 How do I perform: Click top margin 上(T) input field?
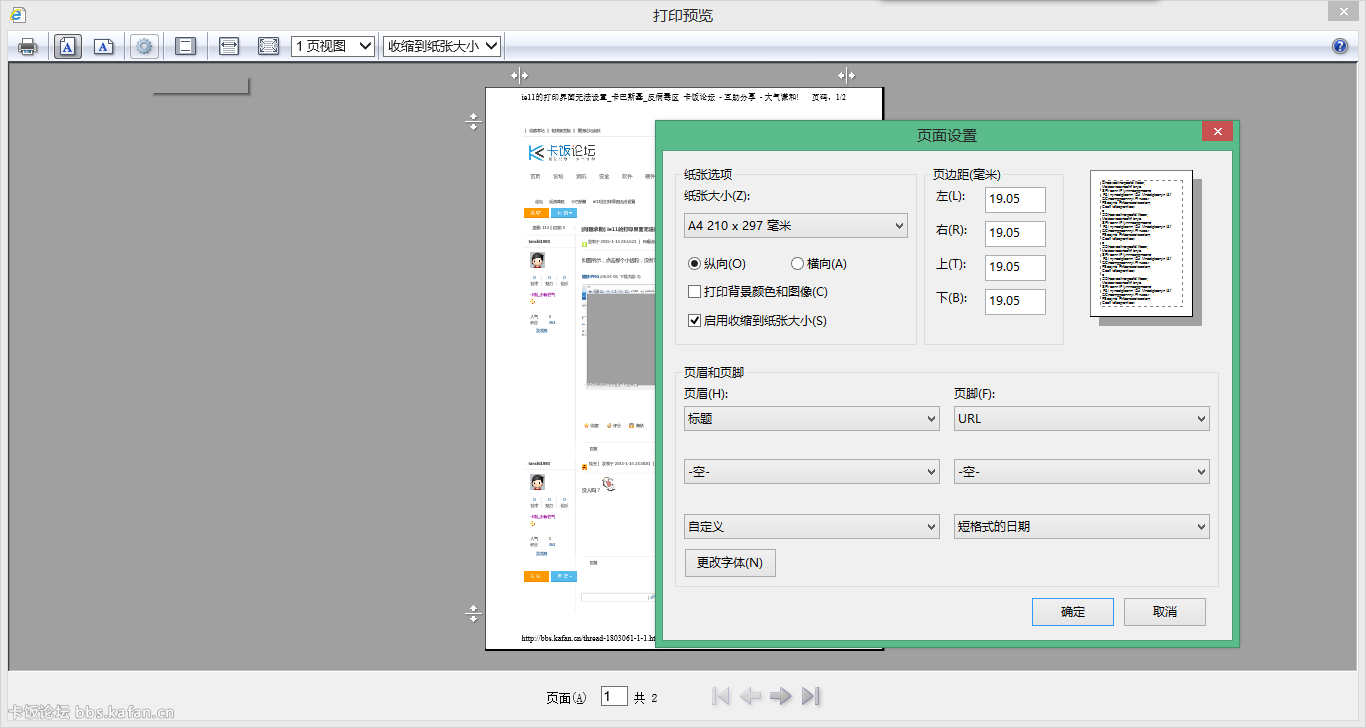(x=1015, y=267)
